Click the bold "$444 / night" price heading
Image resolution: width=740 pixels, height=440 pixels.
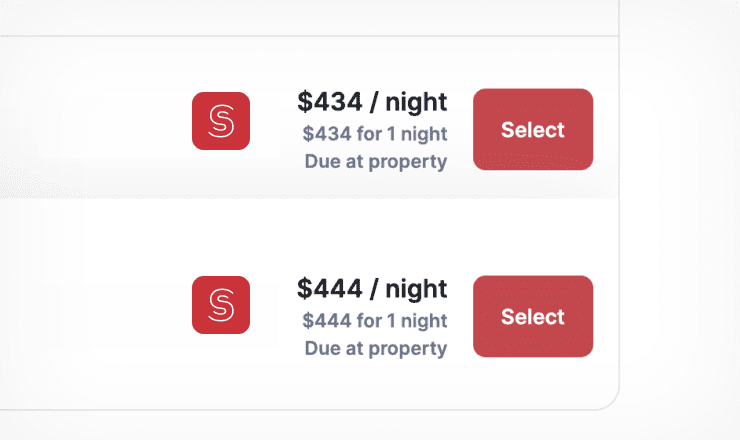(372, 288)
